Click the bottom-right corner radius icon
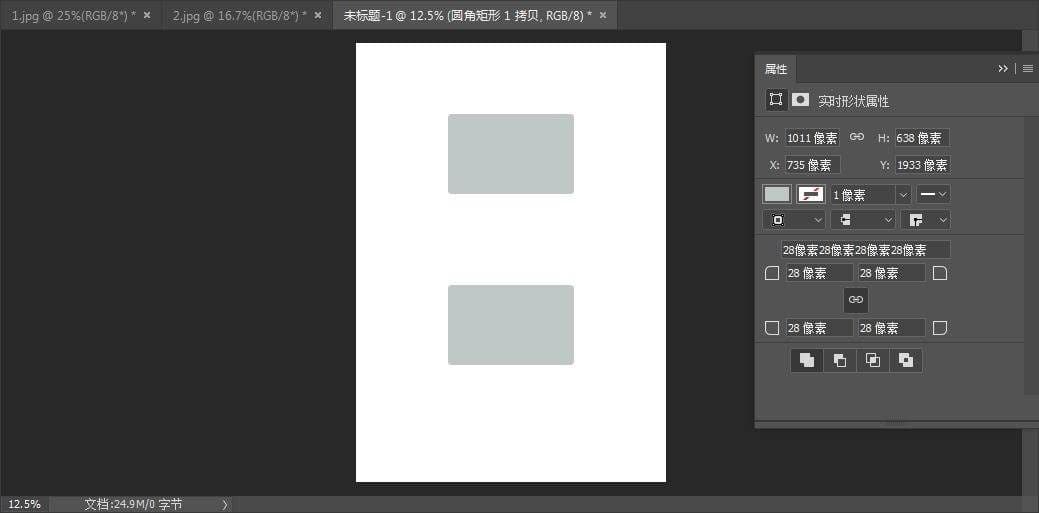The width and height of the screenshot is (1039, 513). 940,327
